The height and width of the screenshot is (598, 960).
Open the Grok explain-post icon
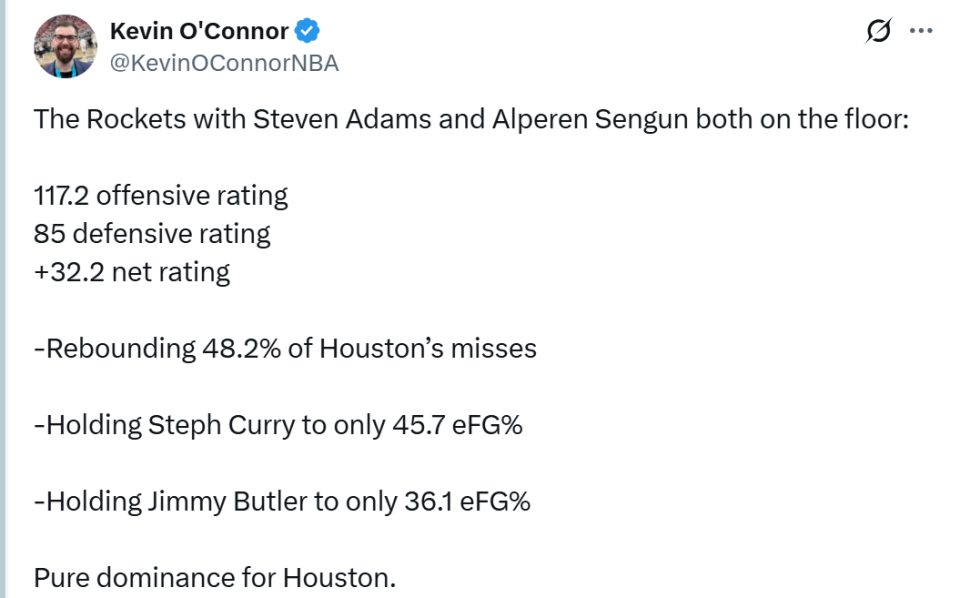pyautogui.click(x=879, y=31)
